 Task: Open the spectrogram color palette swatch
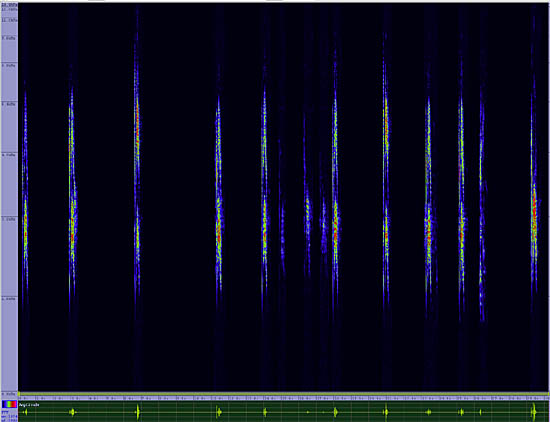point(9,404)
